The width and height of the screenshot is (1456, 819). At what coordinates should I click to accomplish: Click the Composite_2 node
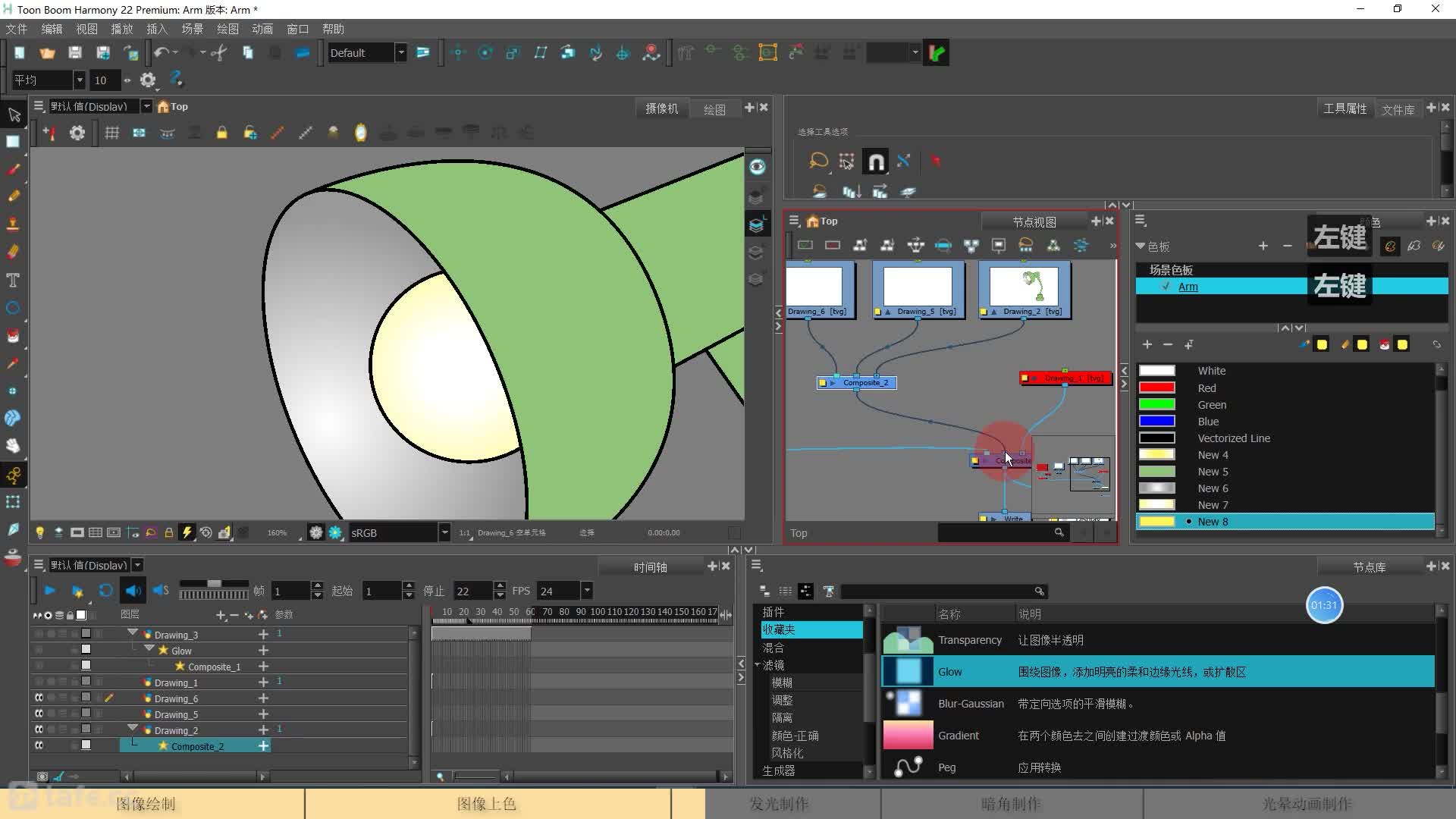(857, 383)
